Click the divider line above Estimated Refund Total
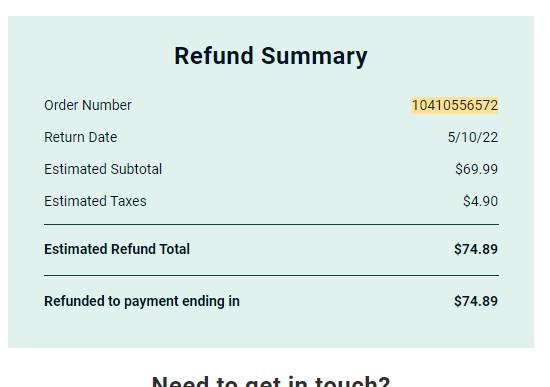 coord(271,224)
